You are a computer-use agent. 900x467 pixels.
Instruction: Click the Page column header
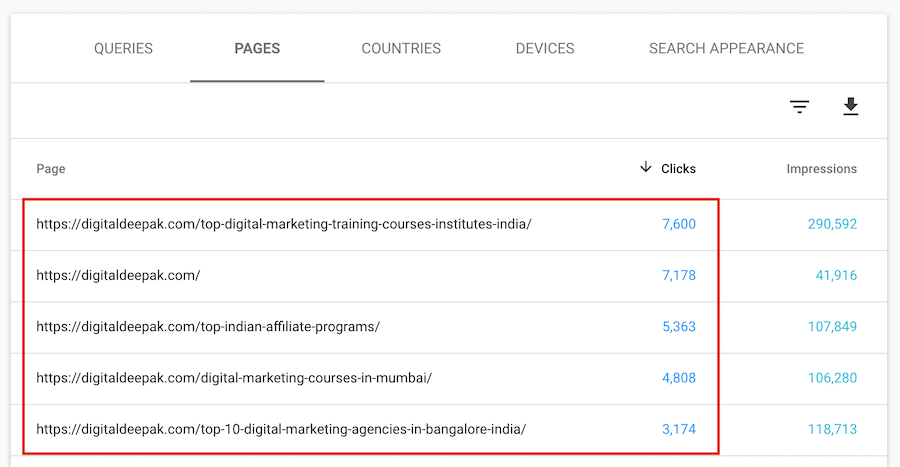[51, 169]
